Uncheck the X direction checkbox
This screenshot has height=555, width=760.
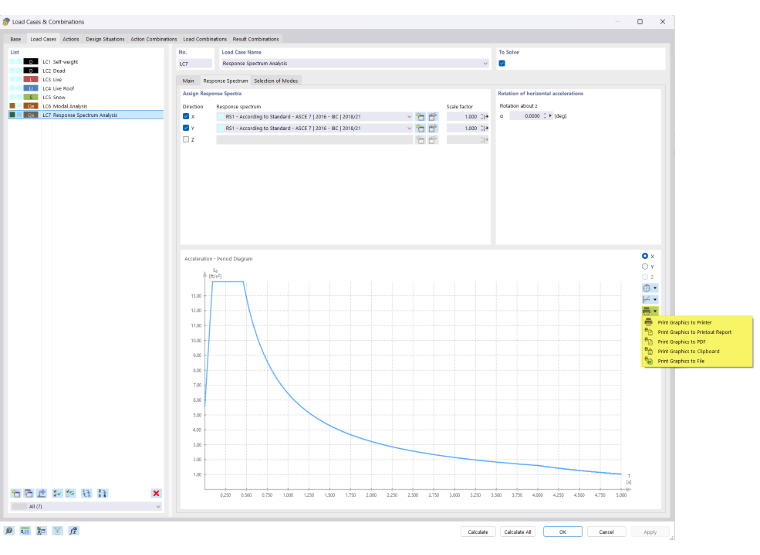pos(186,116)
